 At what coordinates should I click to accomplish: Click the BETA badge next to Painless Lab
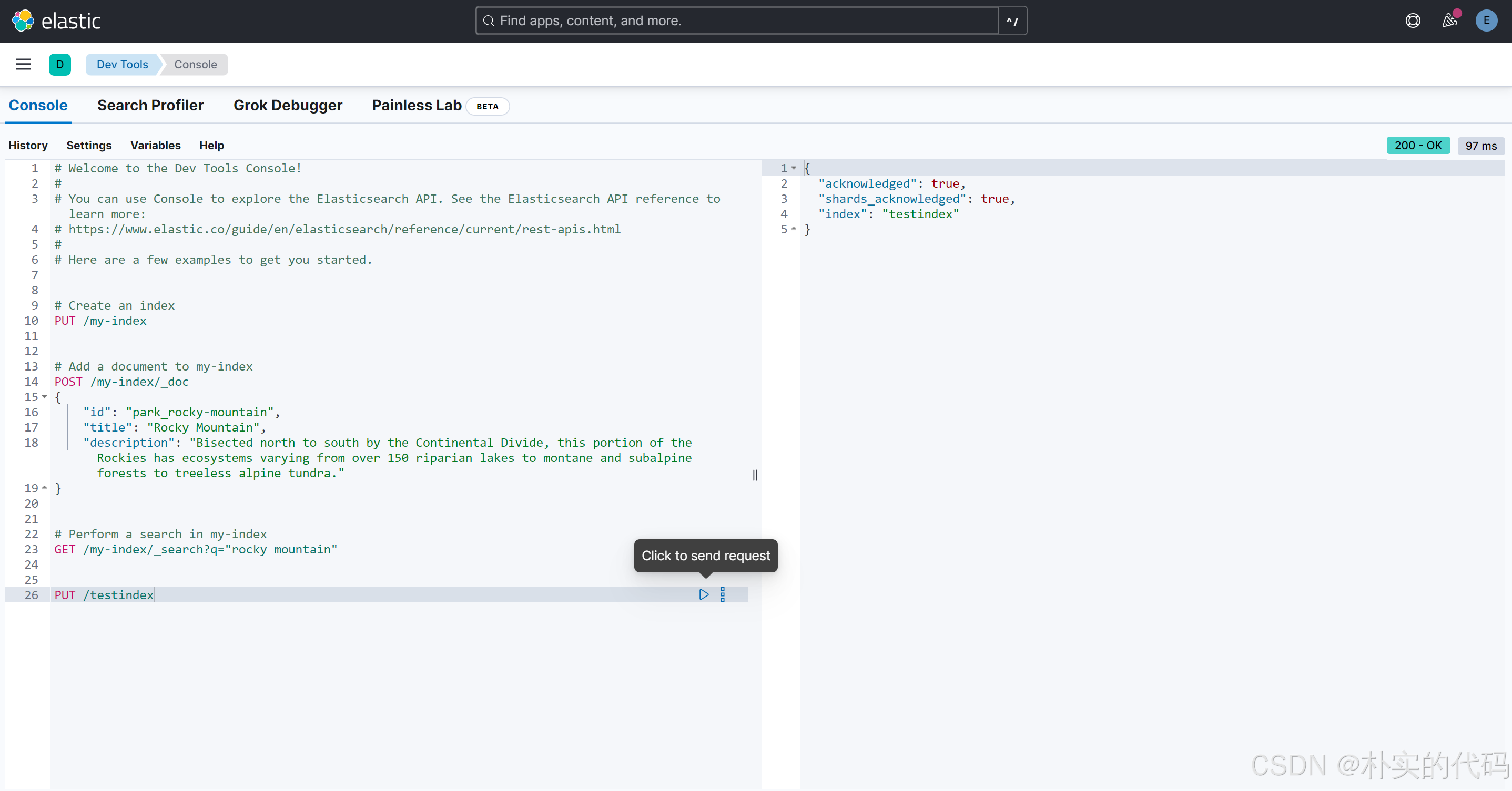click(487, 106)
